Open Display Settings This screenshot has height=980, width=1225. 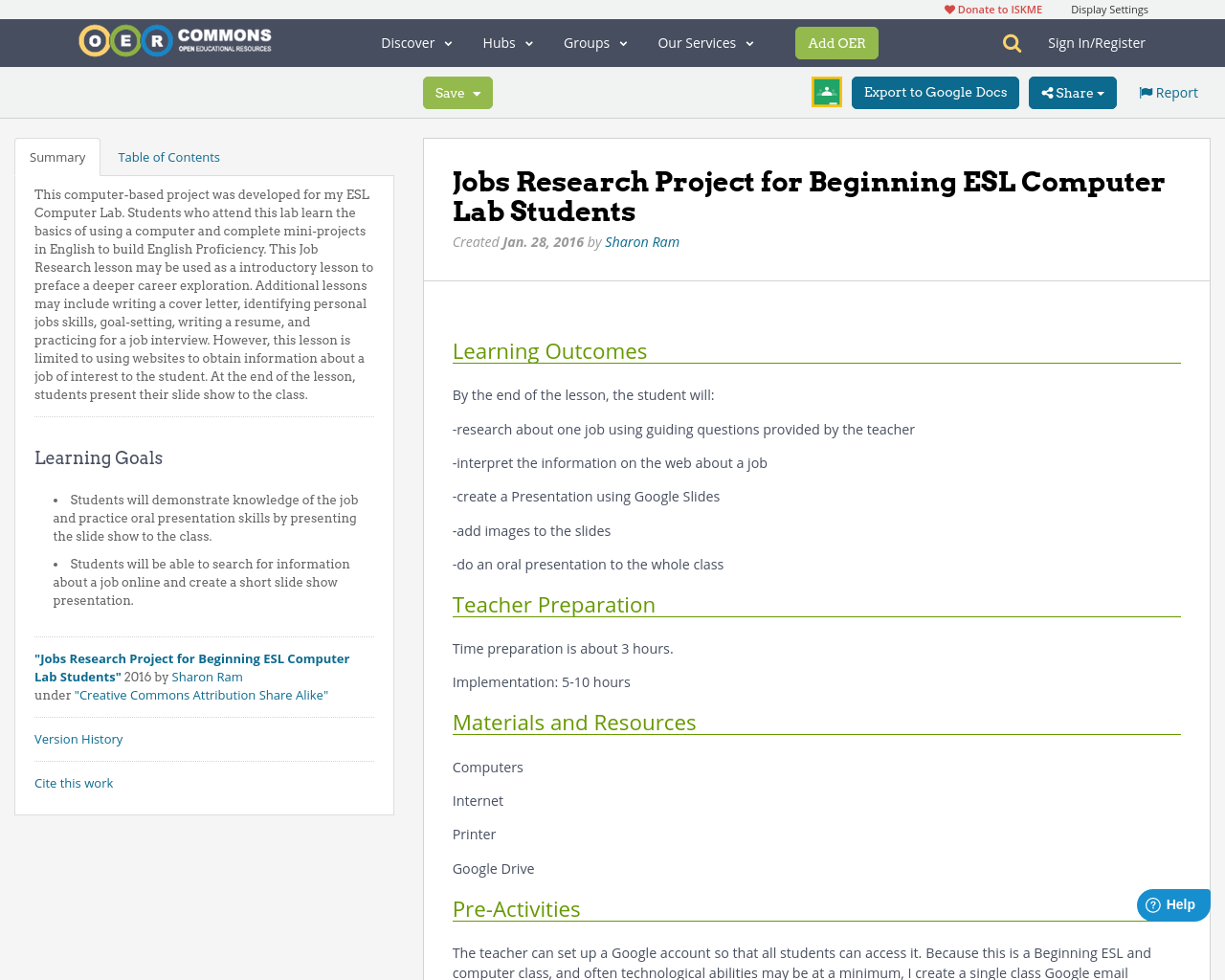pos(1109,8)
